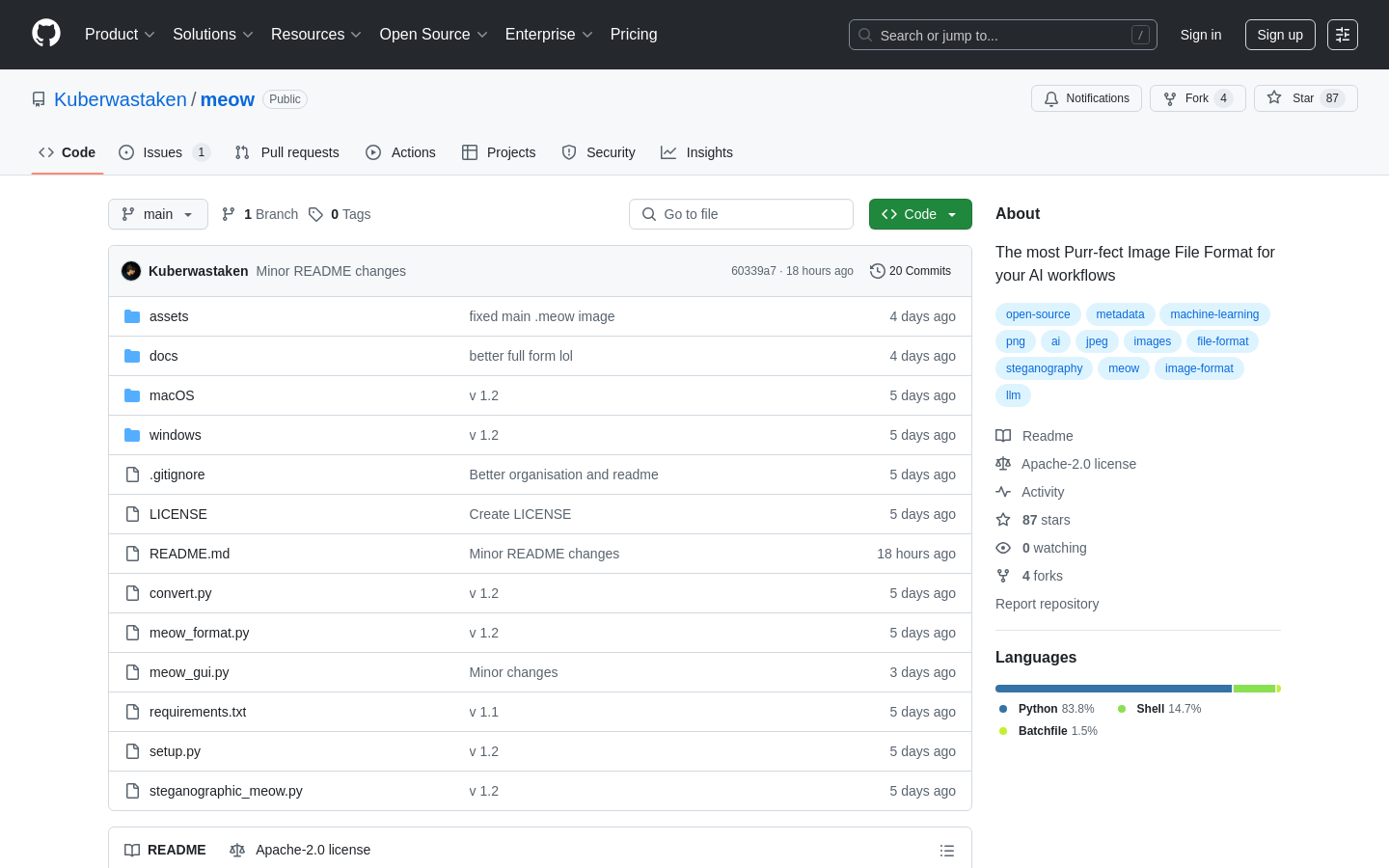This screenshot has width=1389, height=868.
Task: Click the .gitignore file icon
Action: point(132,475)
